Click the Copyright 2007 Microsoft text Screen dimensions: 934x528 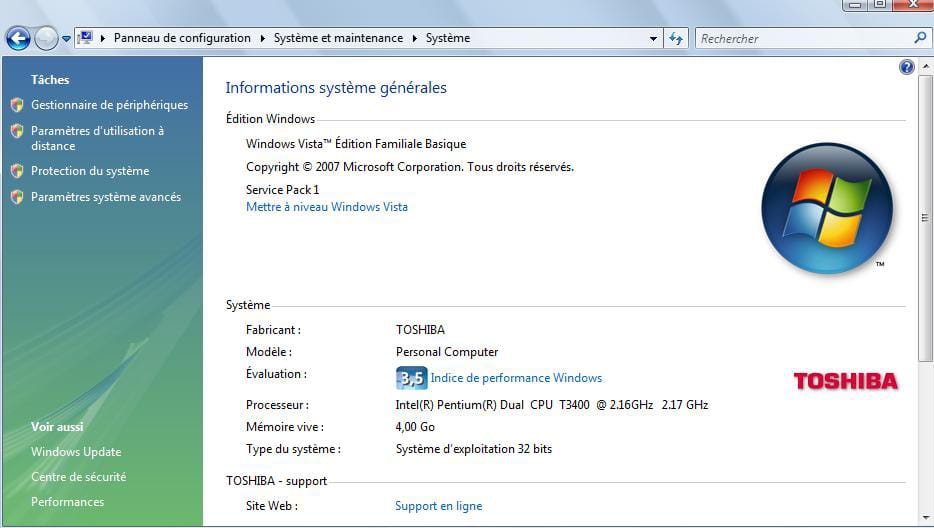(x=410, y=167)
